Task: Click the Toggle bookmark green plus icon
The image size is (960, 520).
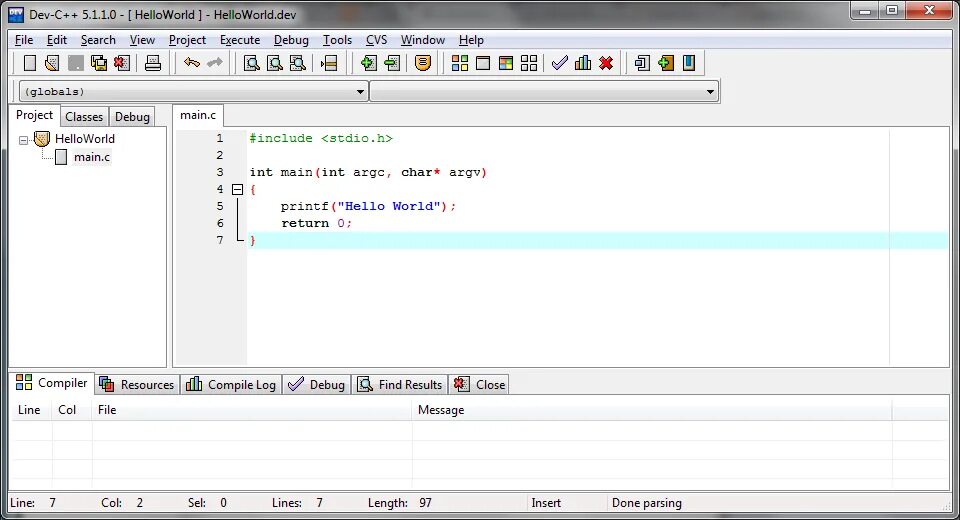Action: (x=666, y=63)
